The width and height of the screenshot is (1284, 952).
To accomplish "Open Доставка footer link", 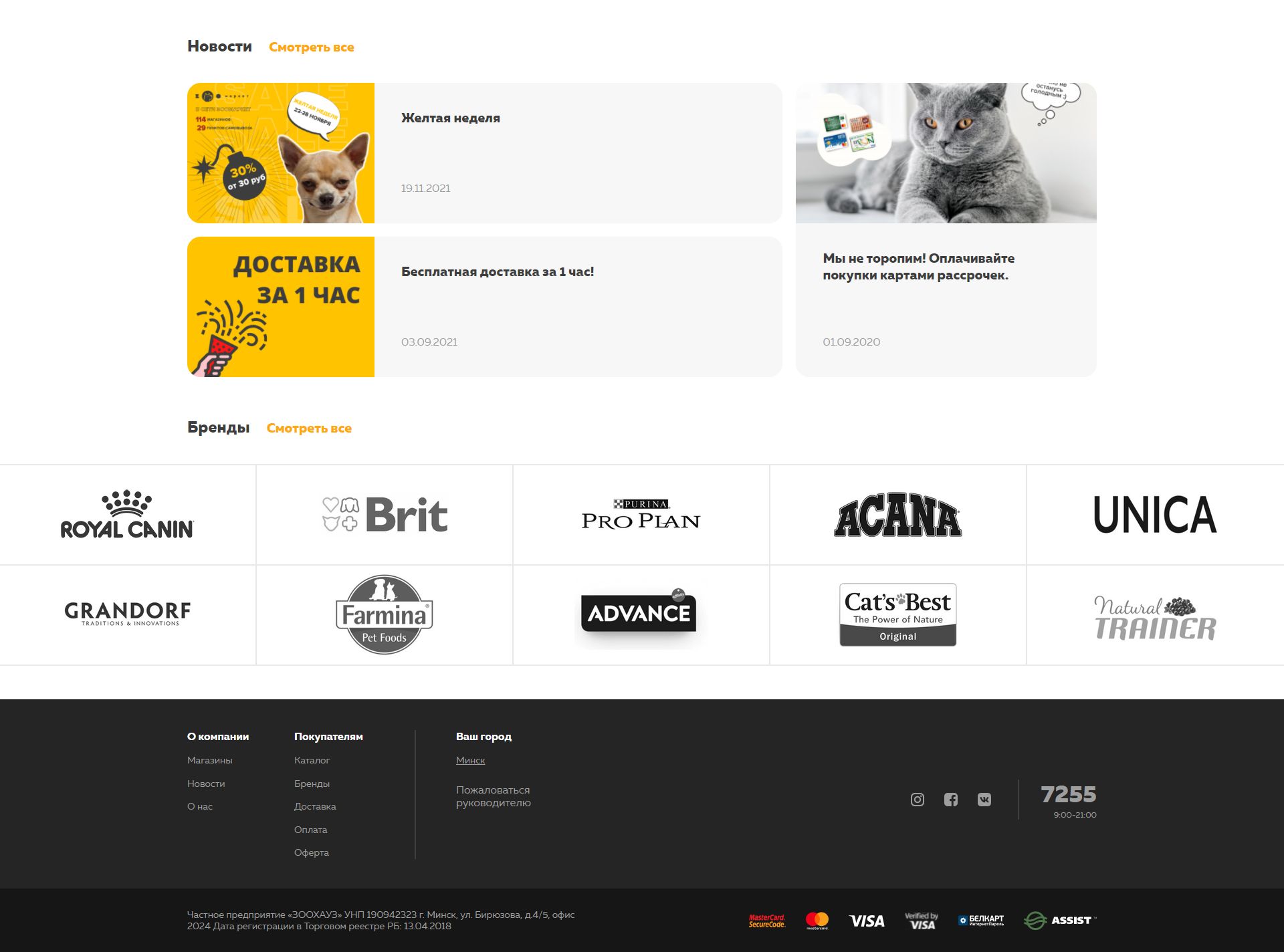I will pyautogui.click(x=315, y=807).
